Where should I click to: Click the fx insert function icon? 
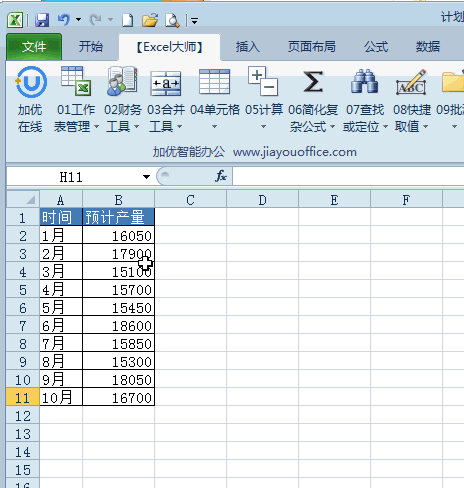pos(221,176)
